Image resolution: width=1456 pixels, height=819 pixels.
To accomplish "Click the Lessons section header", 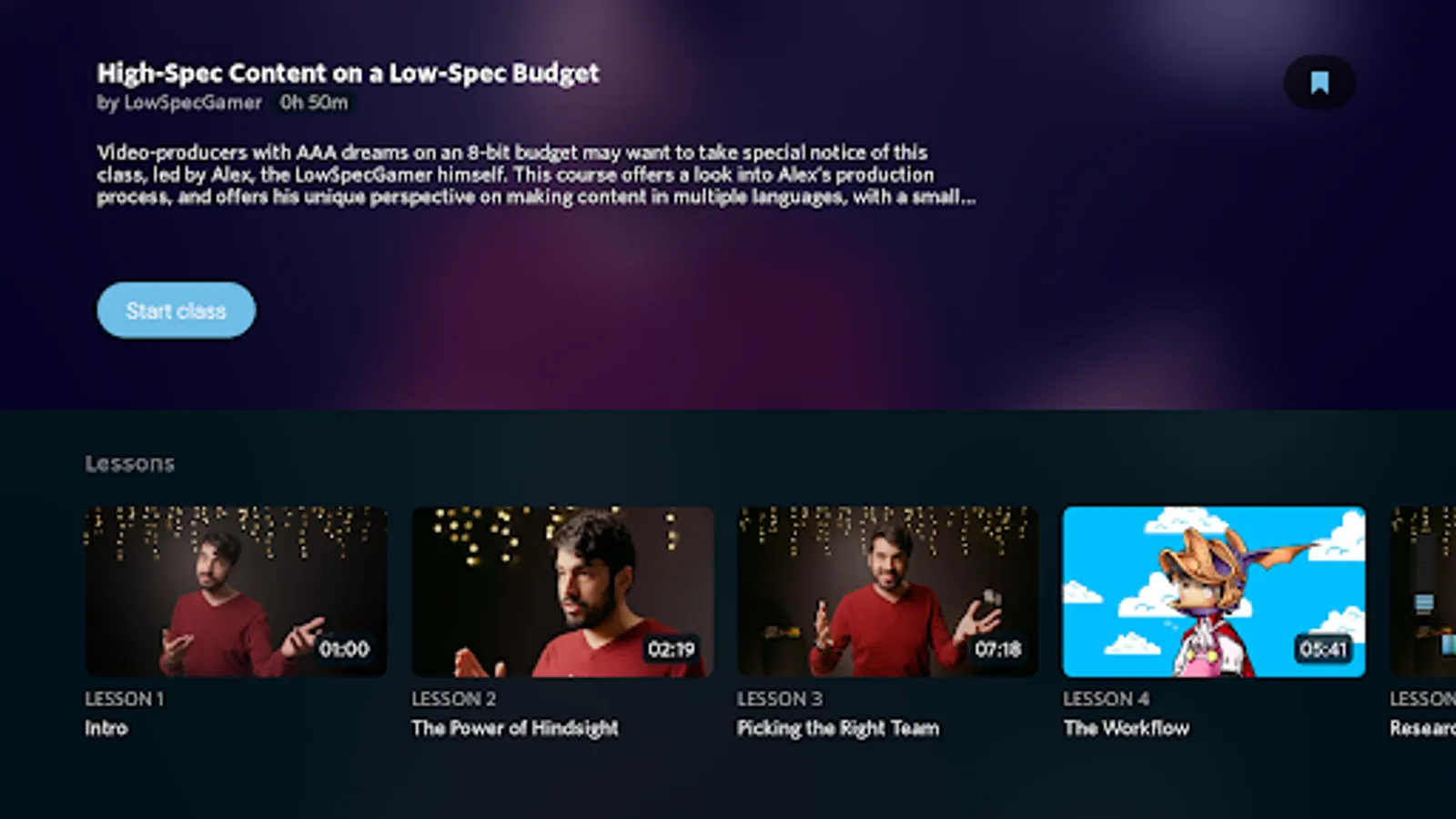I will click(x=130, y=463).
